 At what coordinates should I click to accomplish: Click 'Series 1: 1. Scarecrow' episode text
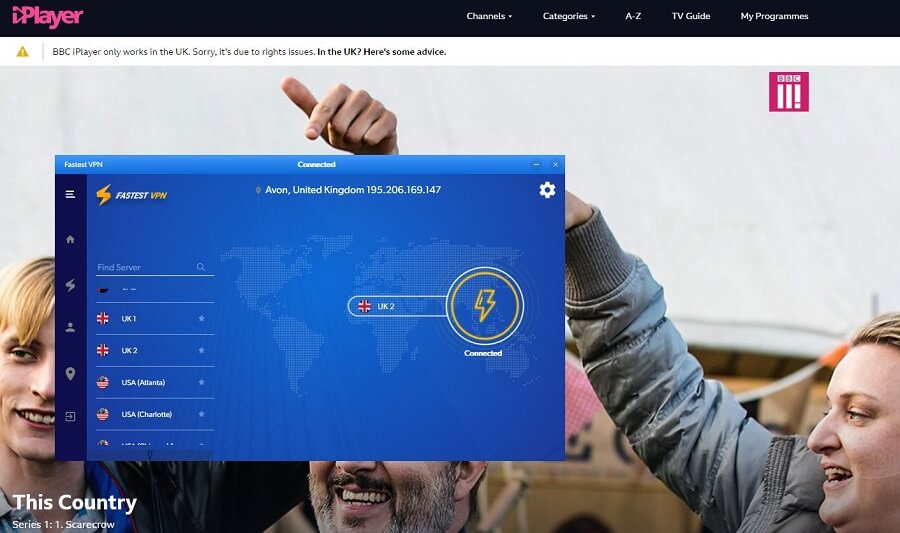[63, 524]
